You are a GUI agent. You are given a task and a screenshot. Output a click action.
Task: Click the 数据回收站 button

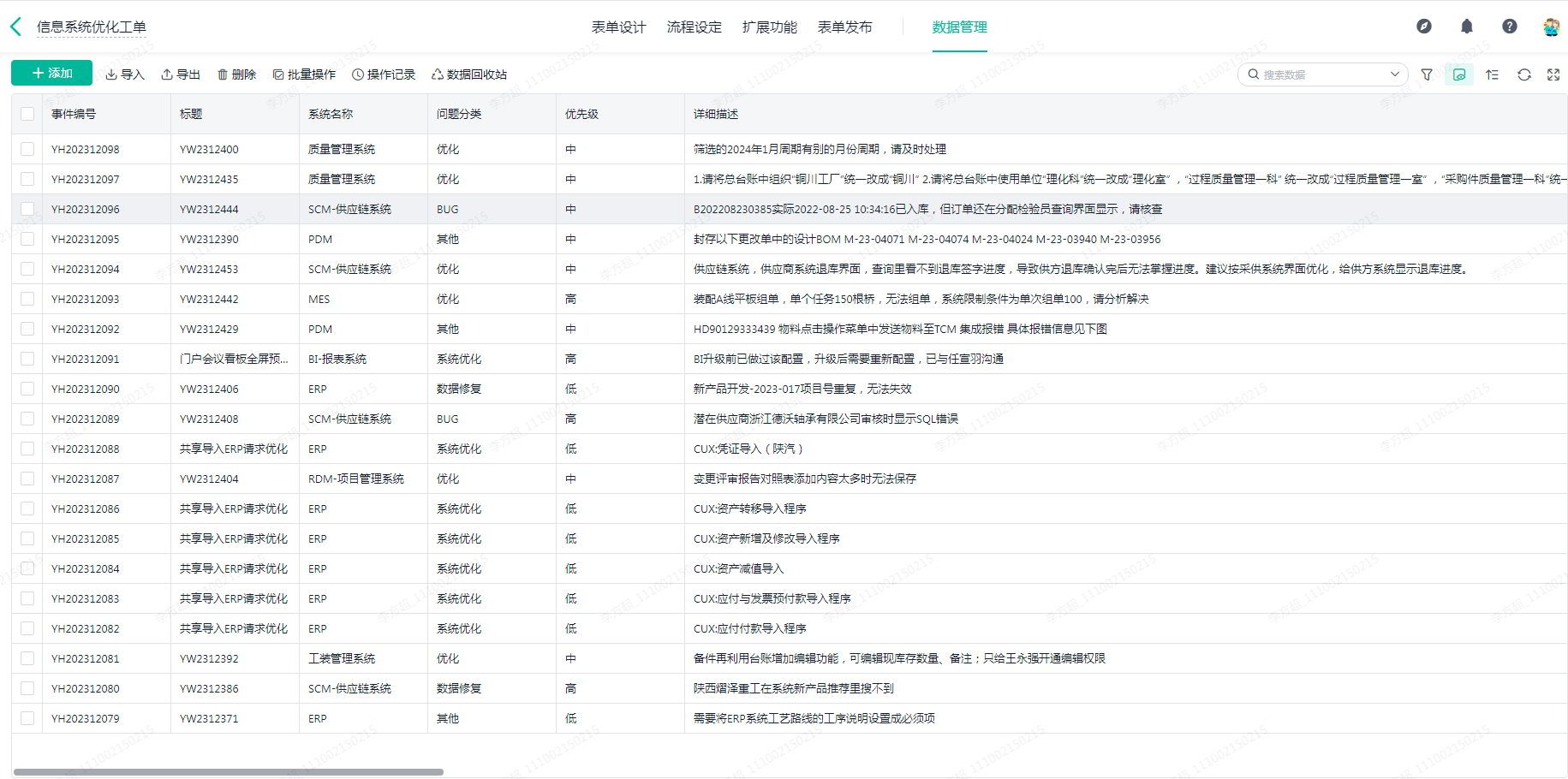click(469, 74)
